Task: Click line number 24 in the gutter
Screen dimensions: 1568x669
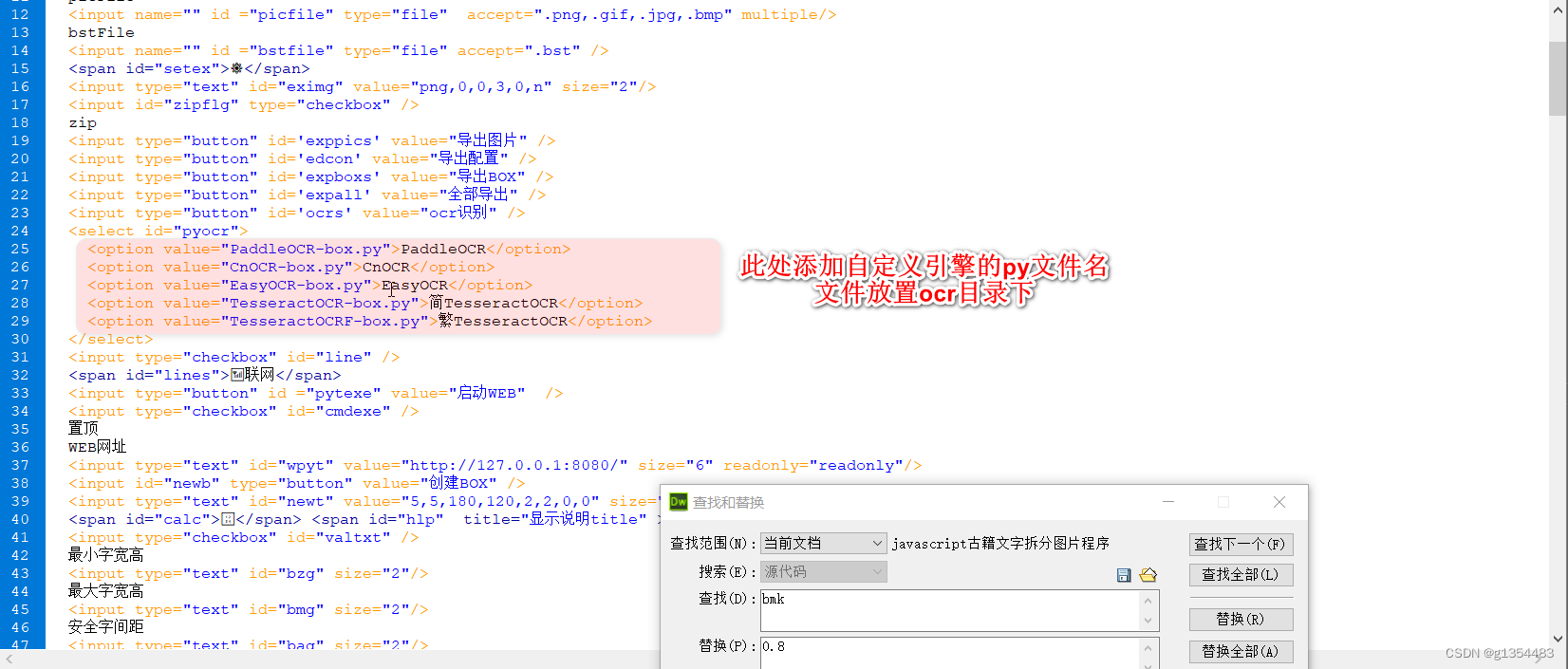Action: coord(20,231)
